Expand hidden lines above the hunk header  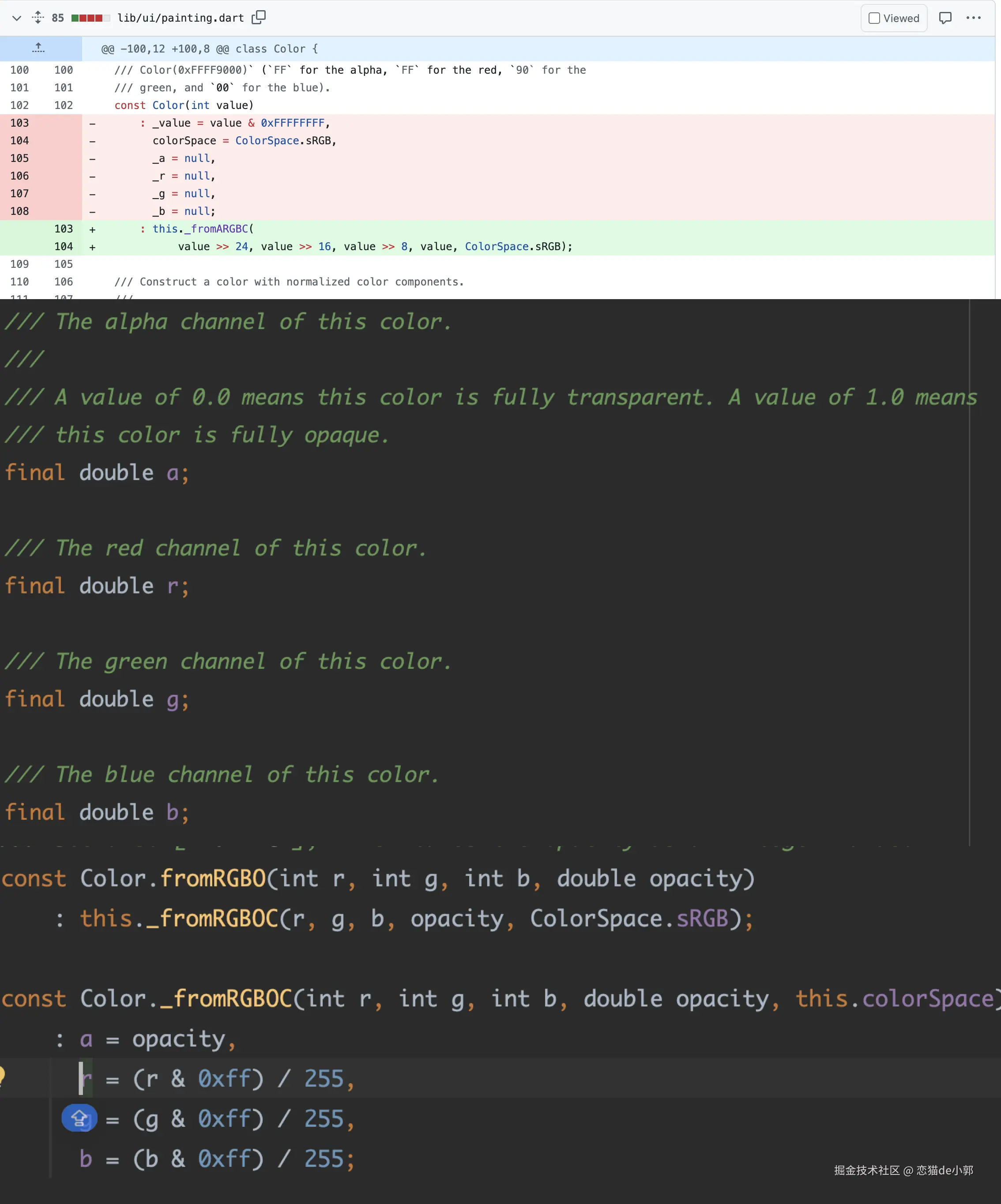38,49
